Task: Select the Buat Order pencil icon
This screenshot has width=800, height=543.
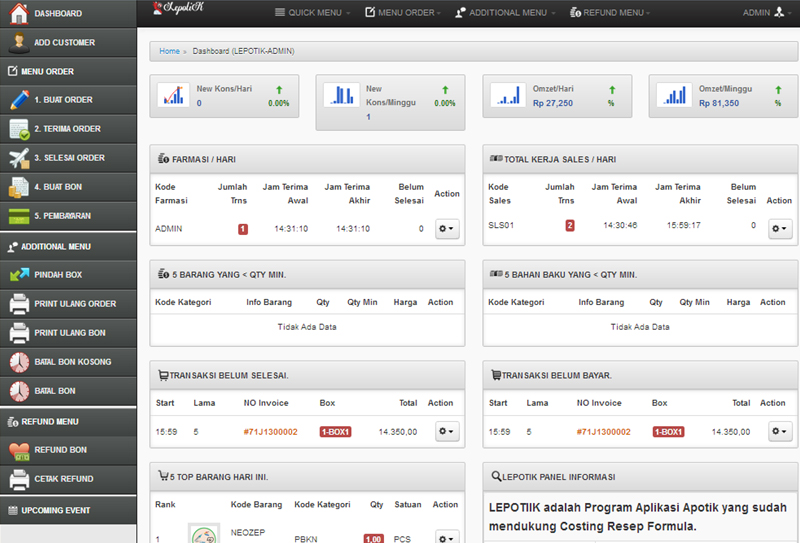Action: tap(19, 100)
